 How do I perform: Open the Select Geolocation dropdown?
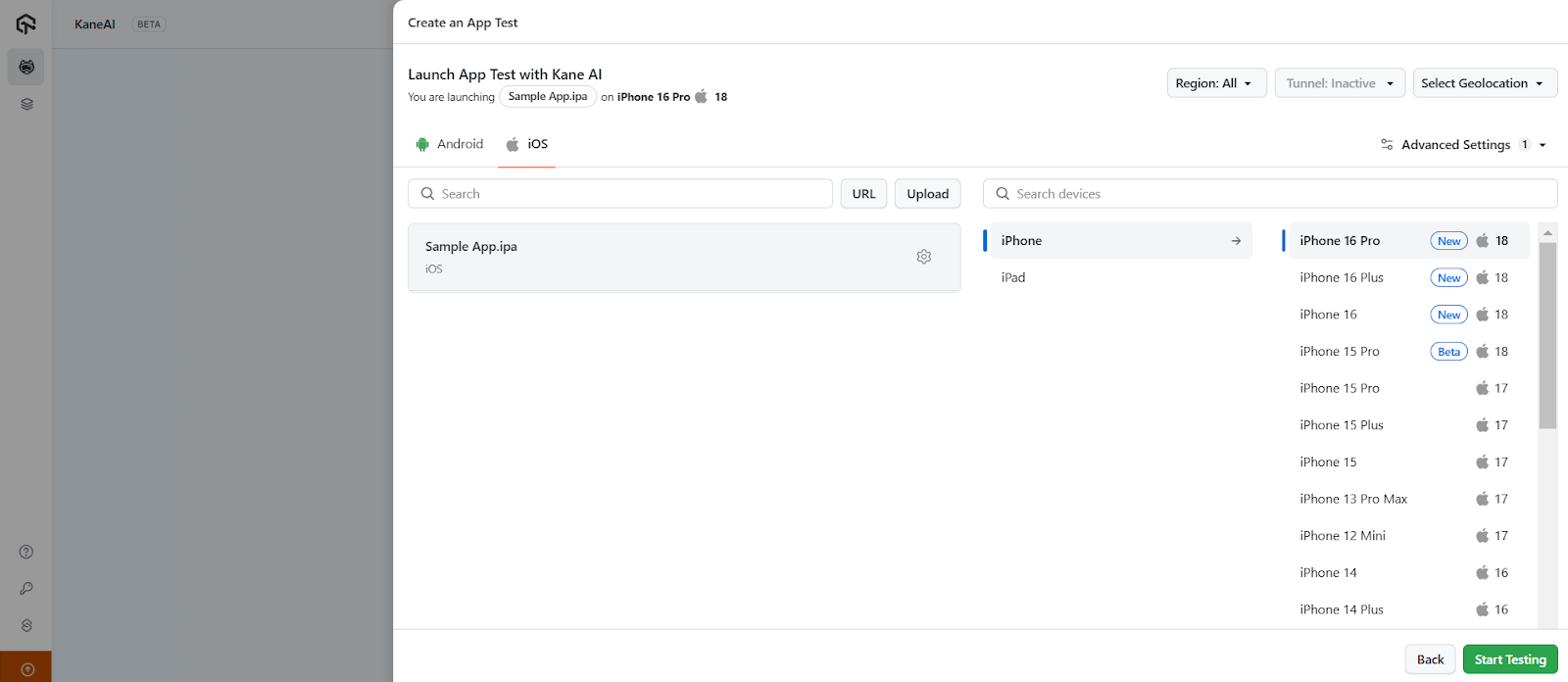click(1485, 83)
